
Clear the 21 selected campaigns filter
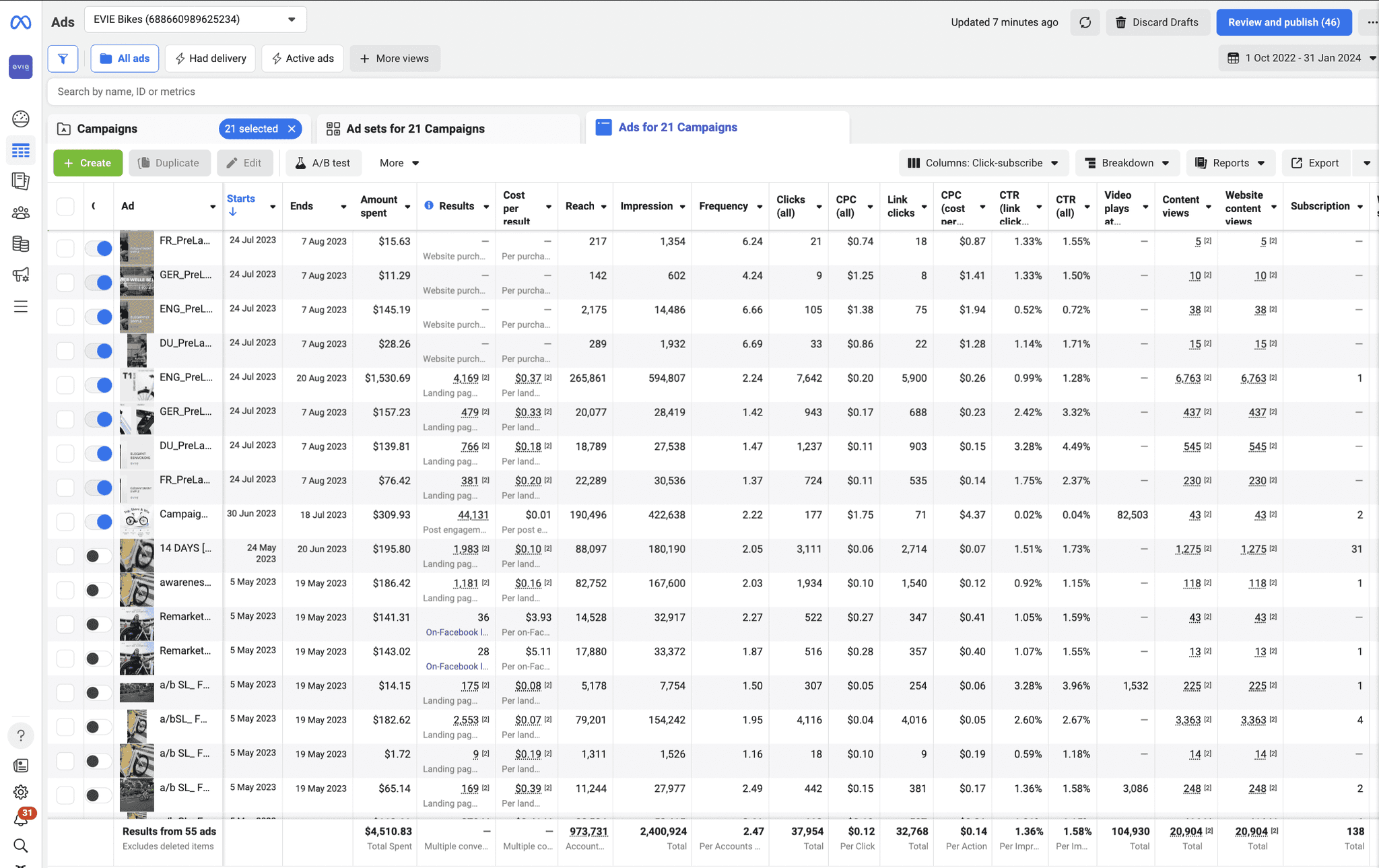[292, 129]
